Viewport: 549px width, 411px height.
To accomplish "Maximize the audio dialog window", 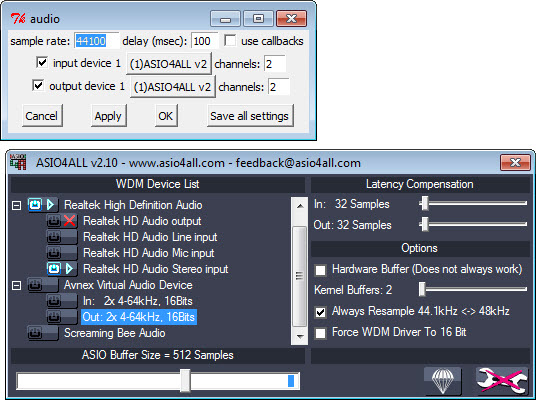I will click(x=258, y=19).
